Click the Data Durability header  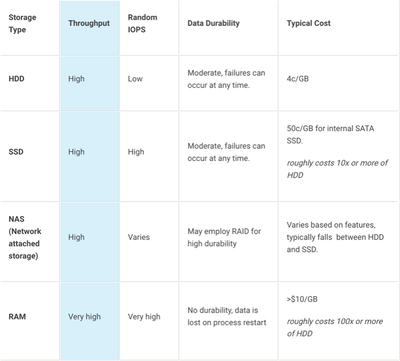(x=213, y=23)
